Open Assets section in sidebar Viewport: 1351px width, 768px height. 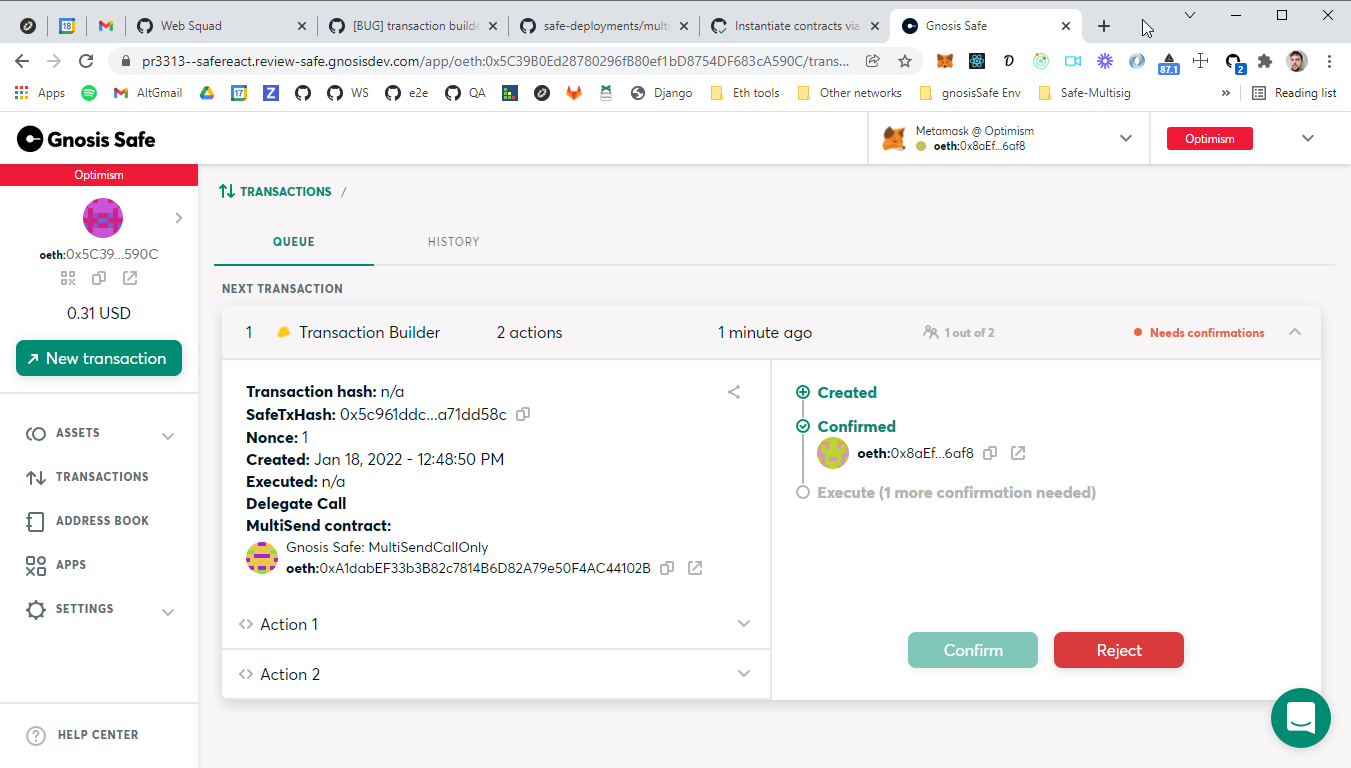point(78,433)
